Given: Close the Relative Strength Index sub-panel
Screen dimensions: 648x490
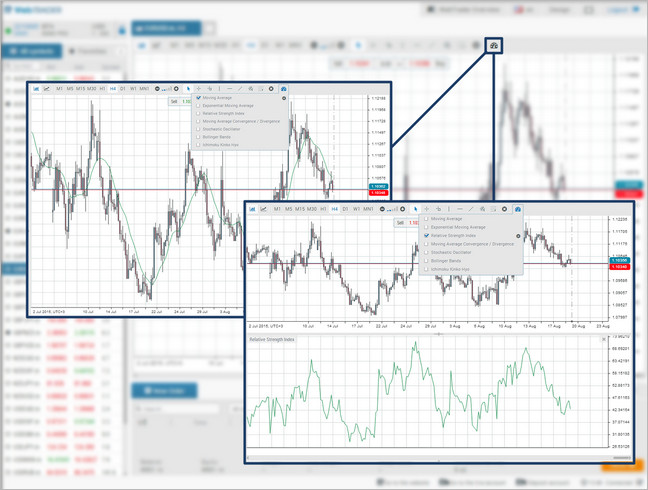Looking at the screenshot, I should click(603, 340).
